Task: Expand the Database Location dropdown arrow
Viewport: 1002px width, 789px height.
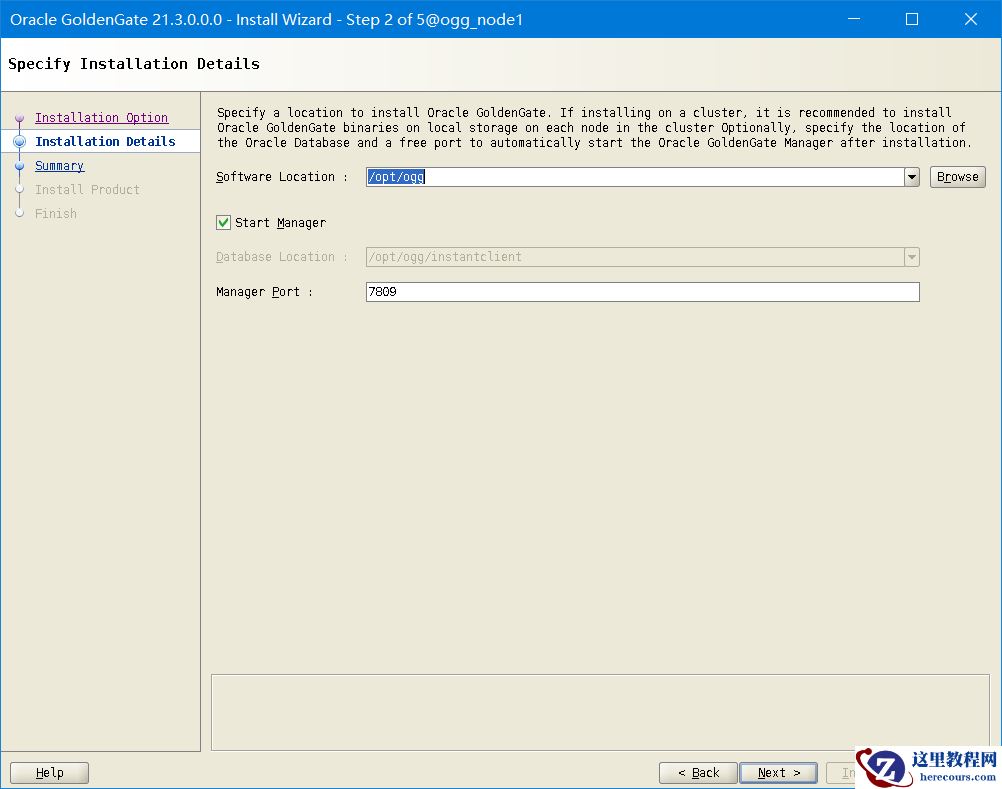Action: [911, 257]
